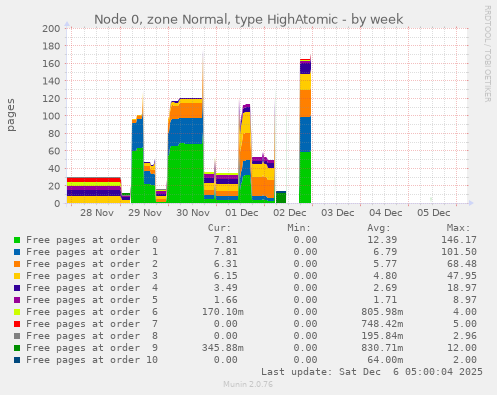Click the orange order 2 legend swatch
The width and height of the screenshot is (497, 395).
[17, 264]
